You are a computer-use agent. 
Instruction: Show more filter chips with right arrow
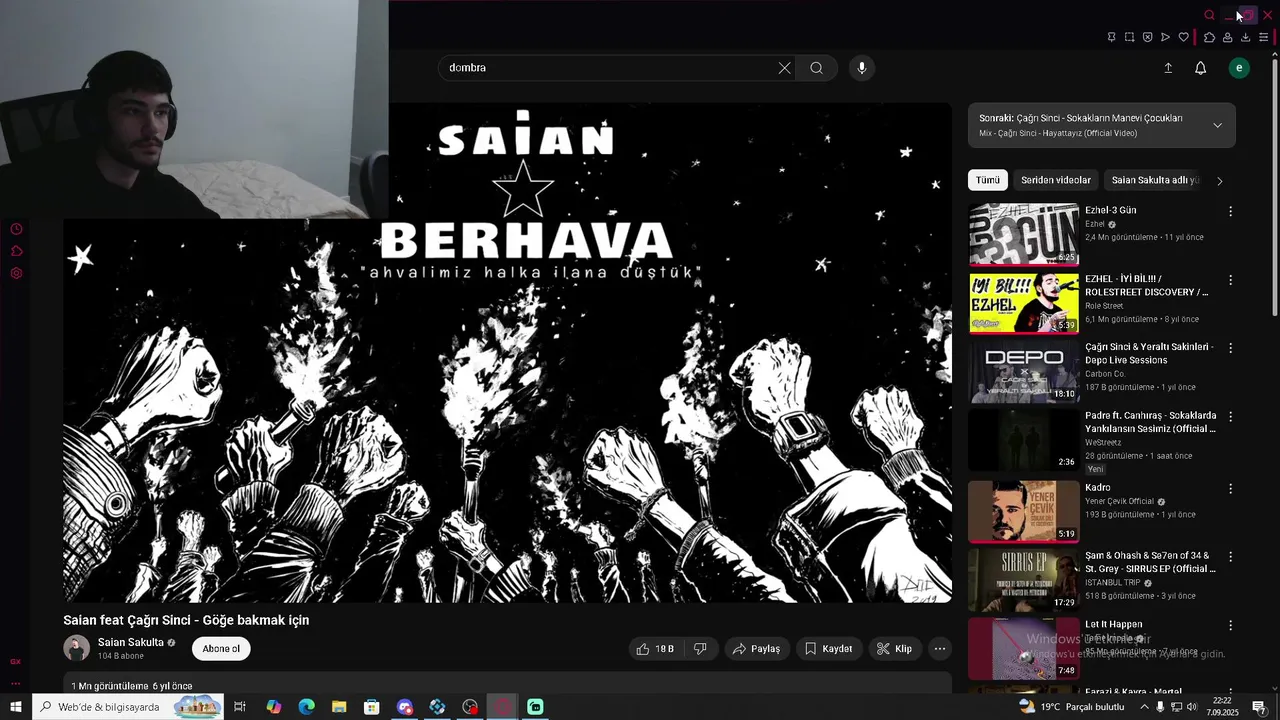pyautogui.click(x=1219, y=181)
